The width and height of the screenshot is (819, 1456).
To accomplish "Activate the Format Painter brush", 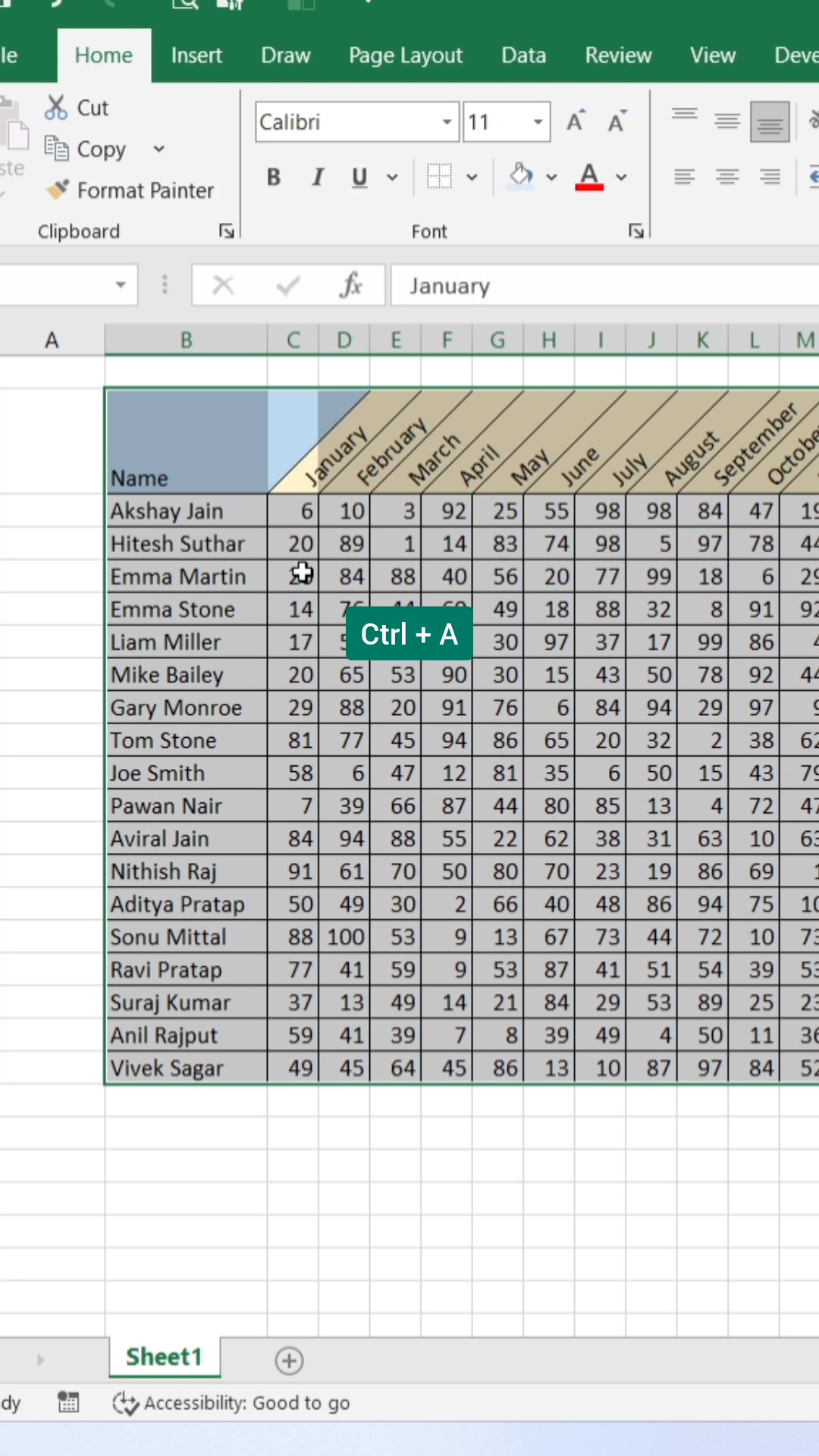I will tap(57, 190).
